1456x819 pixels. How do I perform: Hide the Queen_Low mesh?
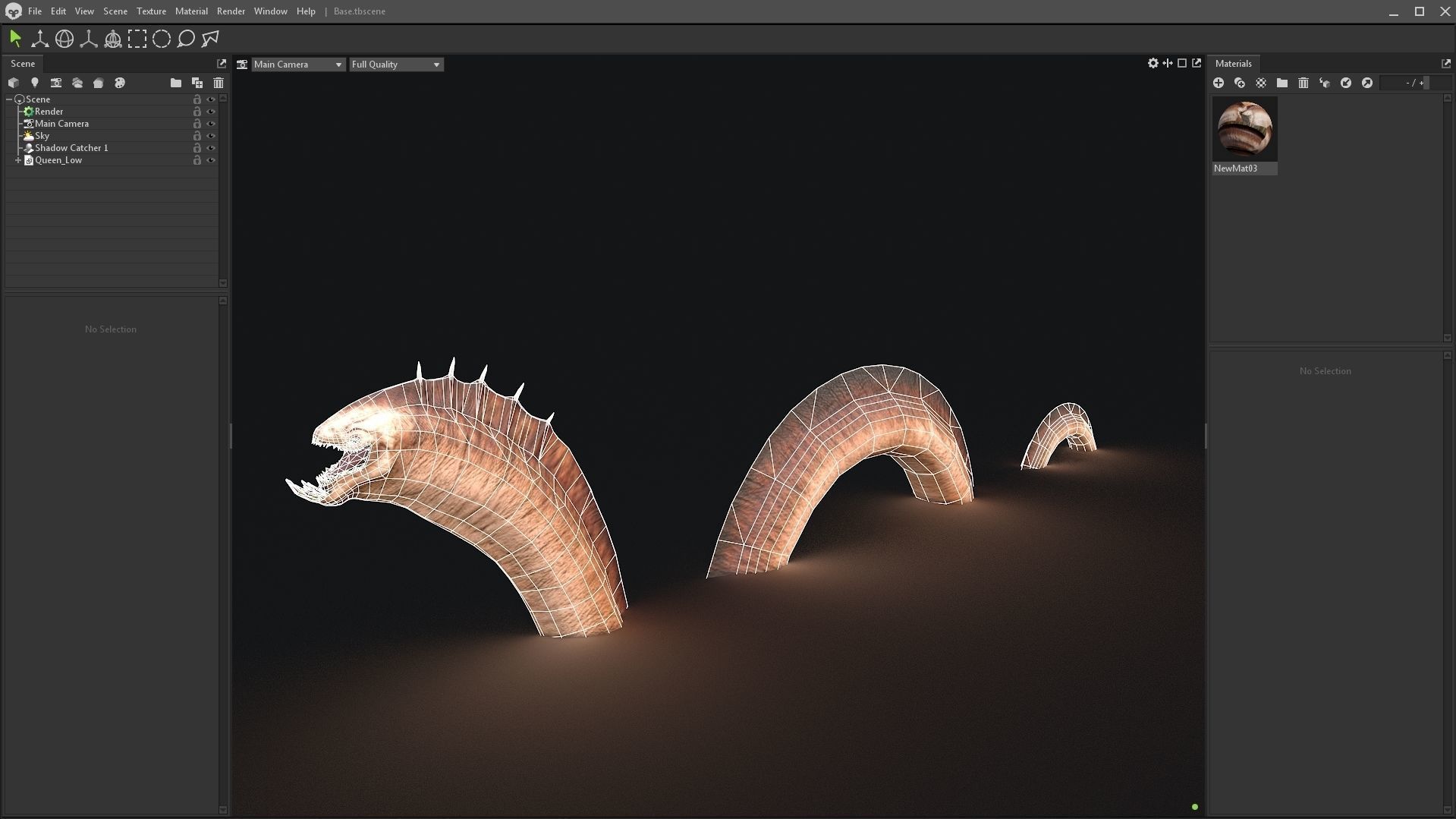point(211,160)
